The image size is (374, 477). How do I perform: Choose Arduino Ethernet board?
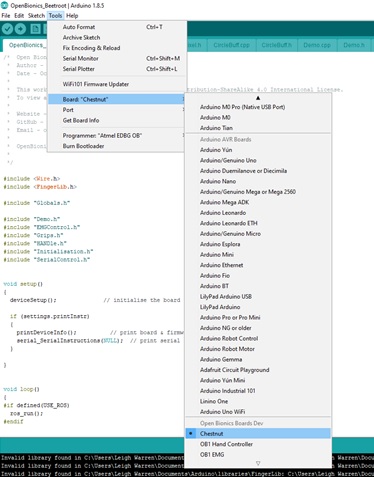[x=258, y=265]
